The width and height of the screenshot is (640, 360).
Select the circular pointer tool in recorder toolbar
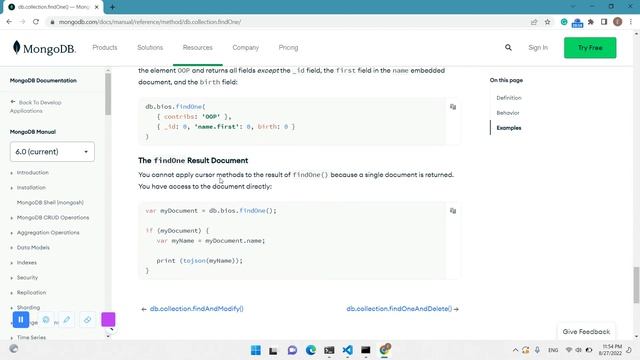pyautogui.click(x=46, y=320)
